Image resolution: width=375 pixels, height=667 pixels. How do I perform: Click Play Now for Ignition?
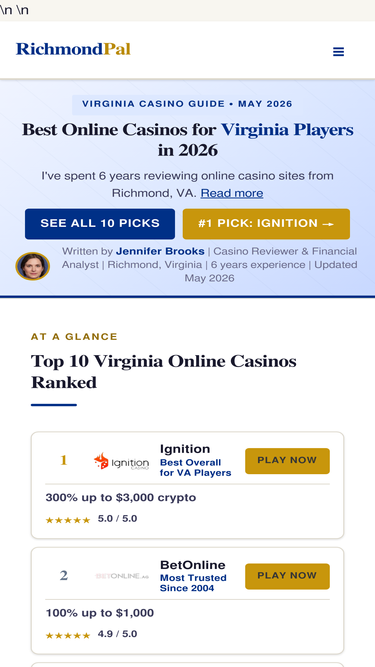coord(287,461)
